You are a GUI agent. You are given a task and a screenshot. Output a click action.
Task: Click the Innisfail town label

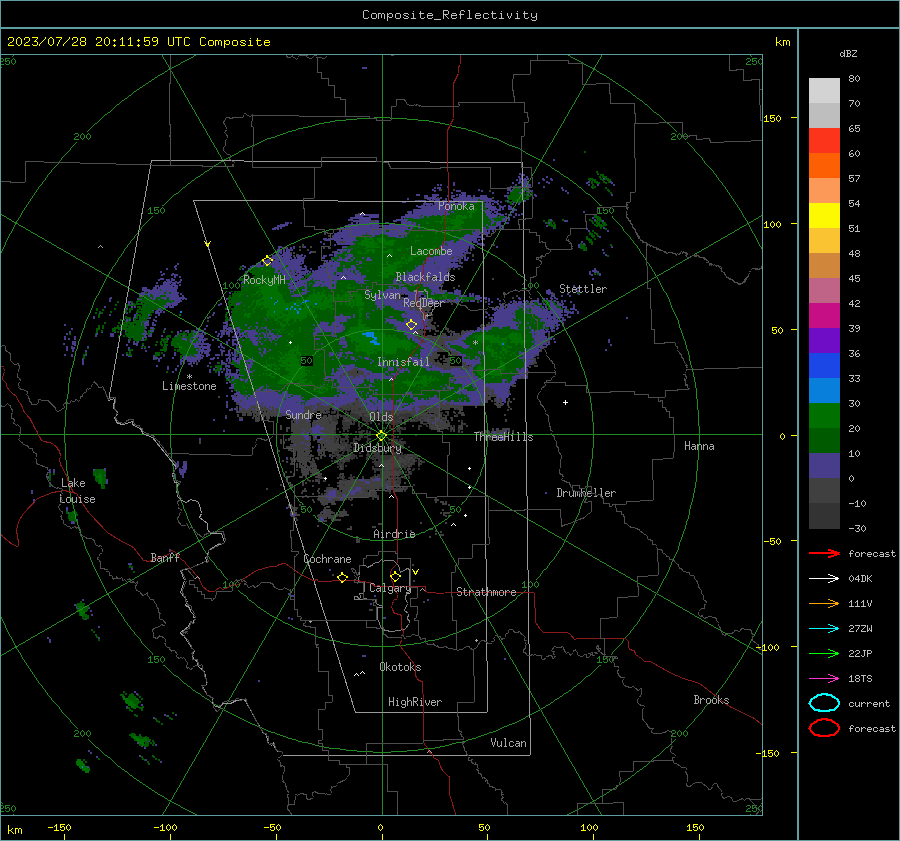403,362
